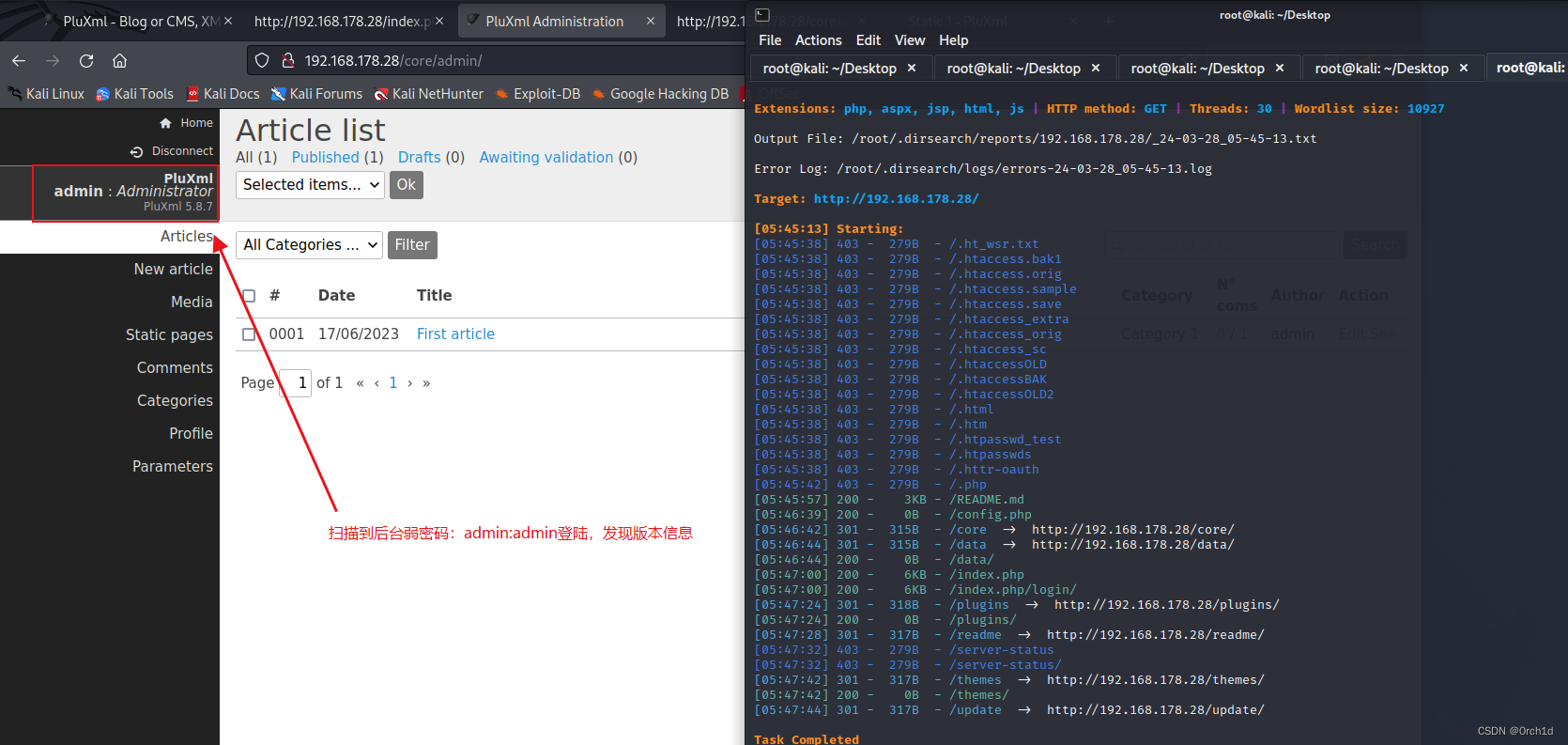Open the Kali NetHunter bookmark

tap(428, 94)
